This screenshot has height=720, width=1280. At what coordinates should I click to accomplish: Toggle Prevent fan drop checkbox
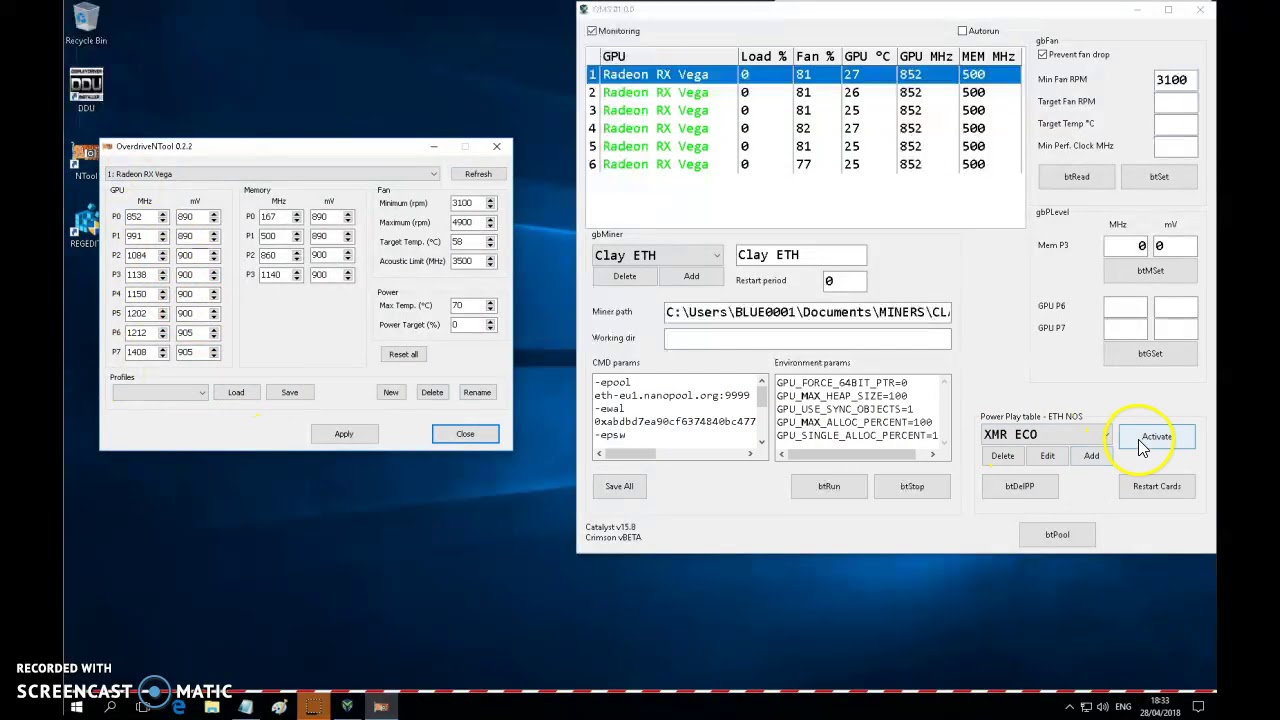(x=1043, y=54)
